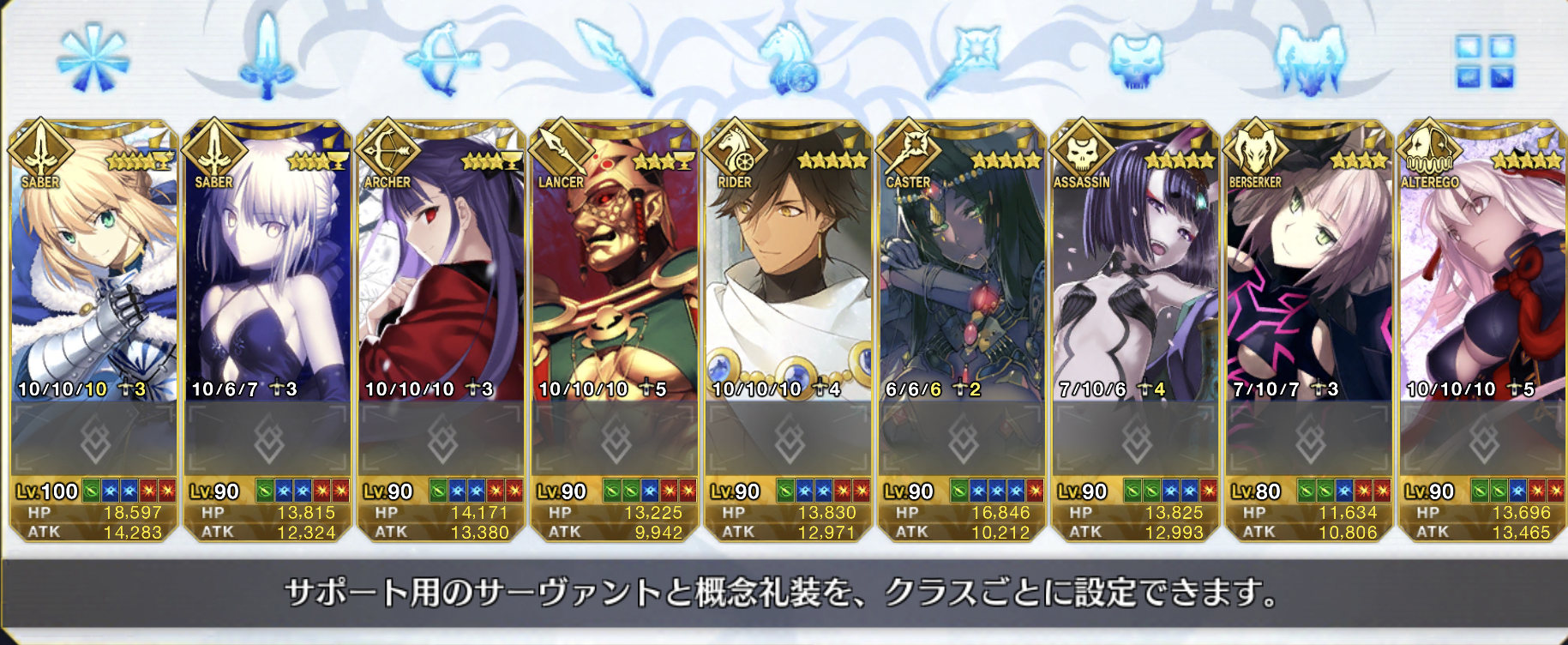Select the Saber class sword icon
1568x645 pixels.
(x=267, y=56)
